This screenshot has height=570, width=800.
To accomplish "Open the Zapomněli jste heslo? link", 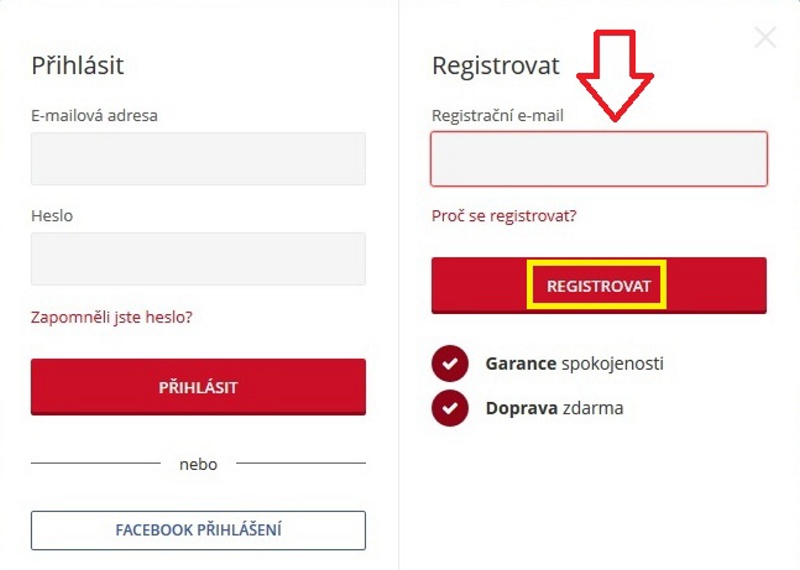I will coord(112,317).
